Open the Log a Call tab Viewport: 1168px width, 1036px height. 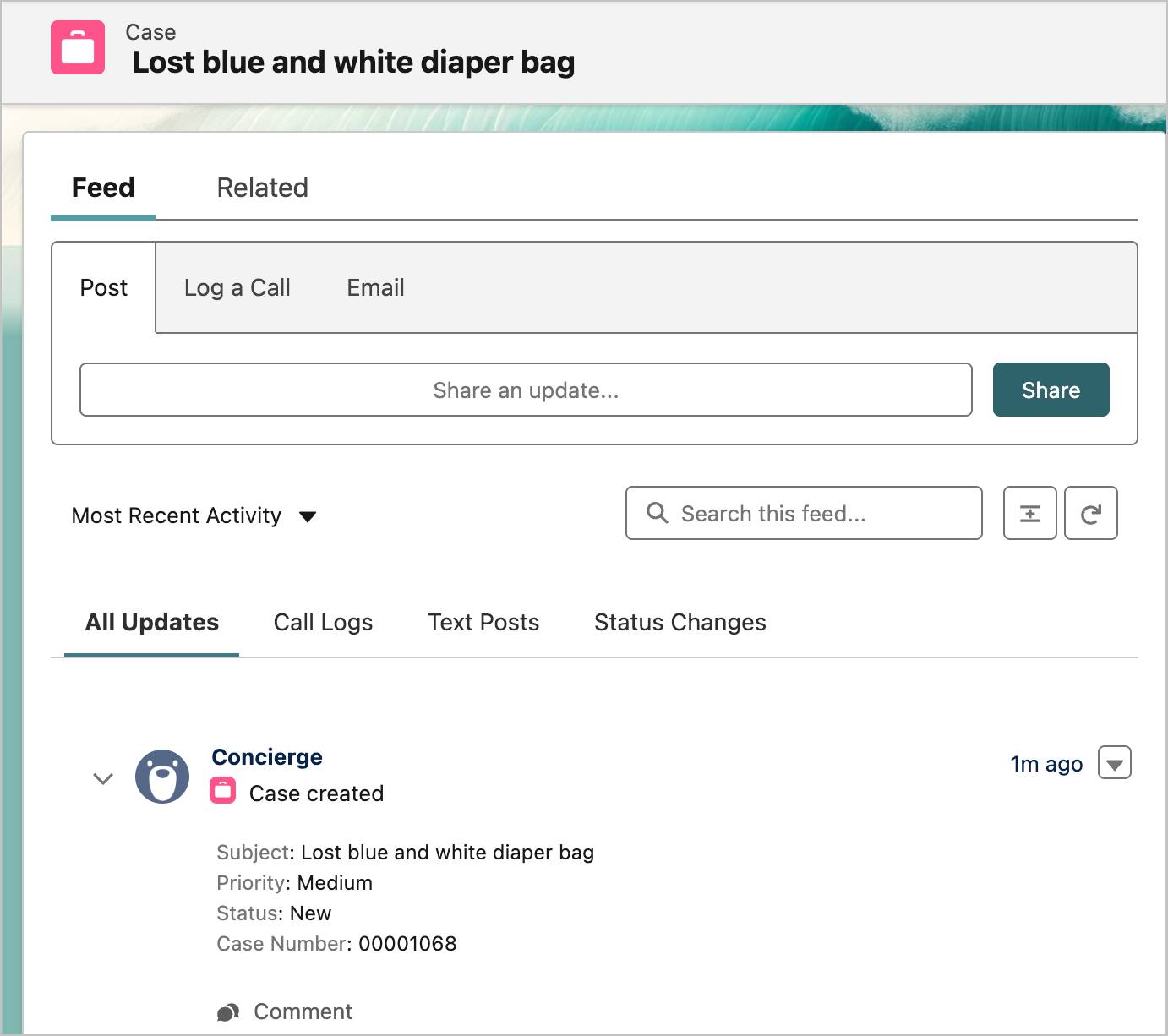click(x=237, y=287)
